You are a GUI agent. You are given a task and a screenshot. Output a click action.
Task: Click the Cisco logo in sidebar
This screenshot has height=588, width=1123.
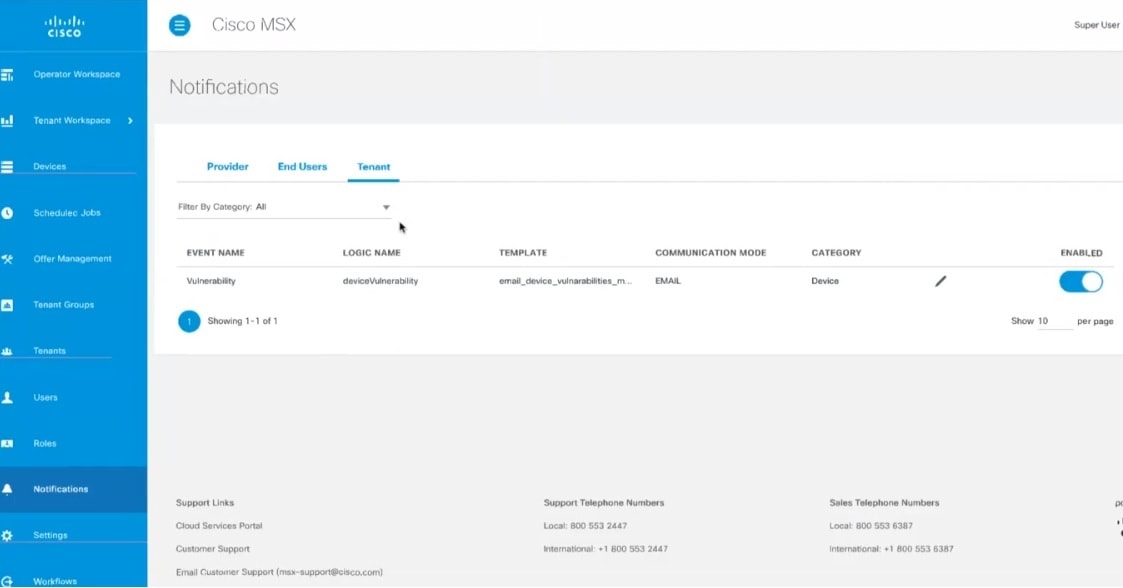[64, 26]
